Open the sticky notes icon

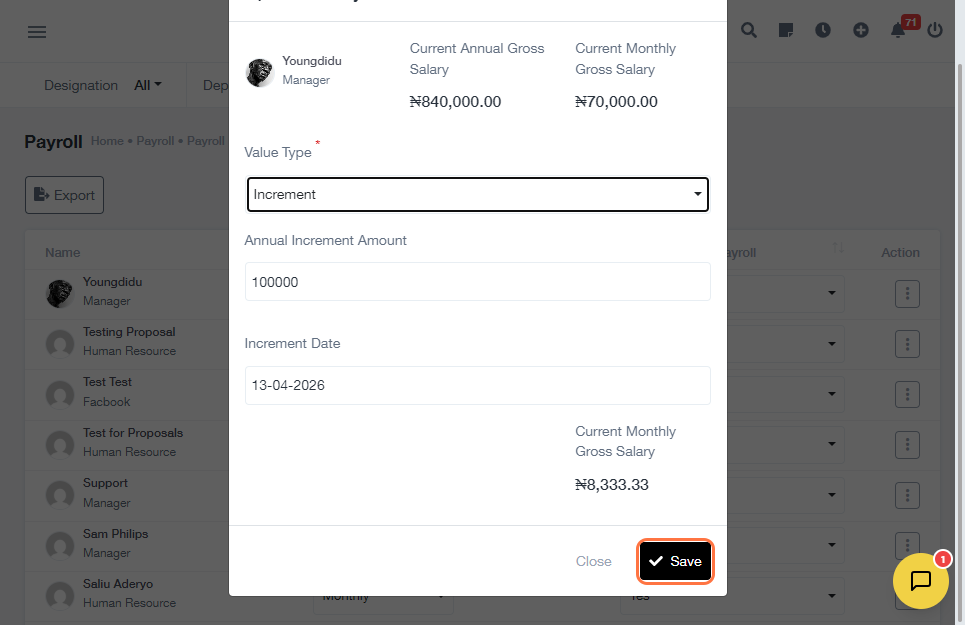click(786, 30)
